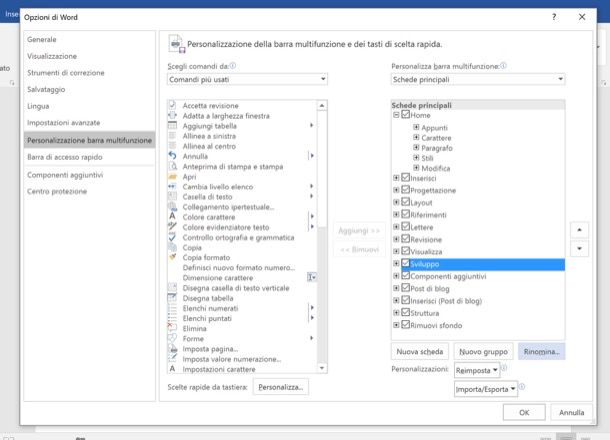This screenshot has height=440, width=610.
Task: Toggle the Struttura checkbox
Action: 405,312
